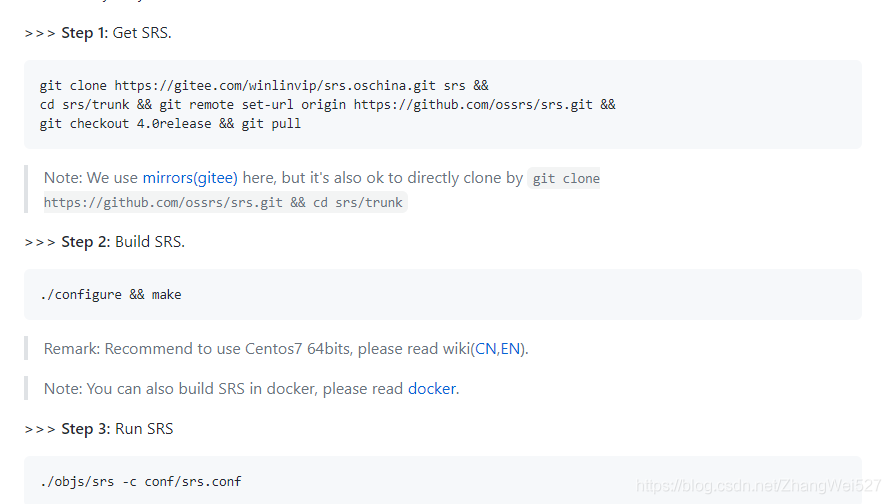This screenshot has width=891, height=504.
Task: Click the Step 3: Run SRS heading
Action: click(117, 429)
